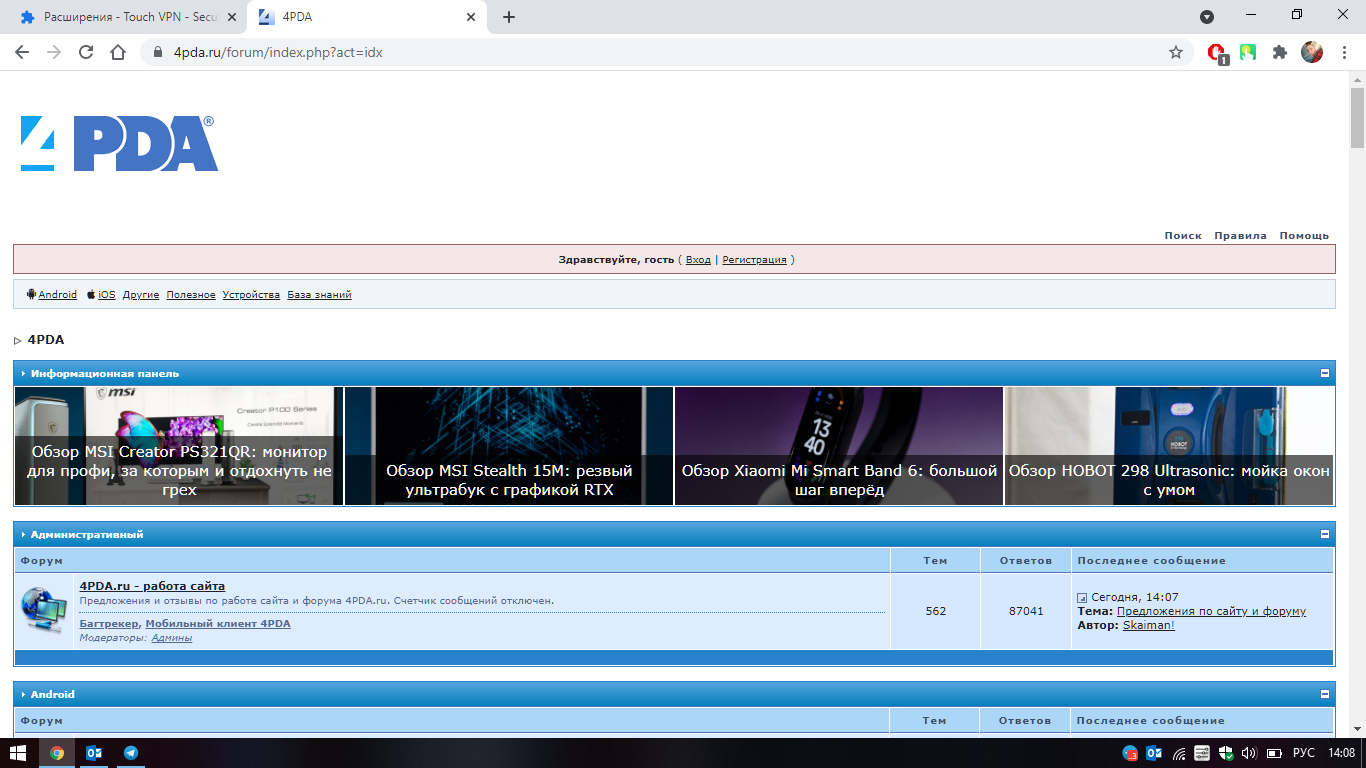1366x768 pixels.
Task: Open the Windows Start button
Action: point(18,753)
